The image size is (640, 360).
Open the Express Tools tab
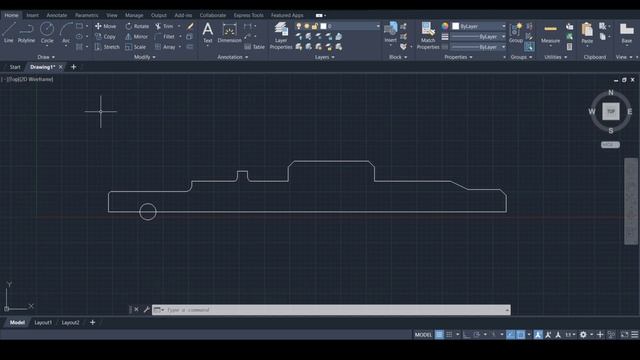tap(248, 15)
